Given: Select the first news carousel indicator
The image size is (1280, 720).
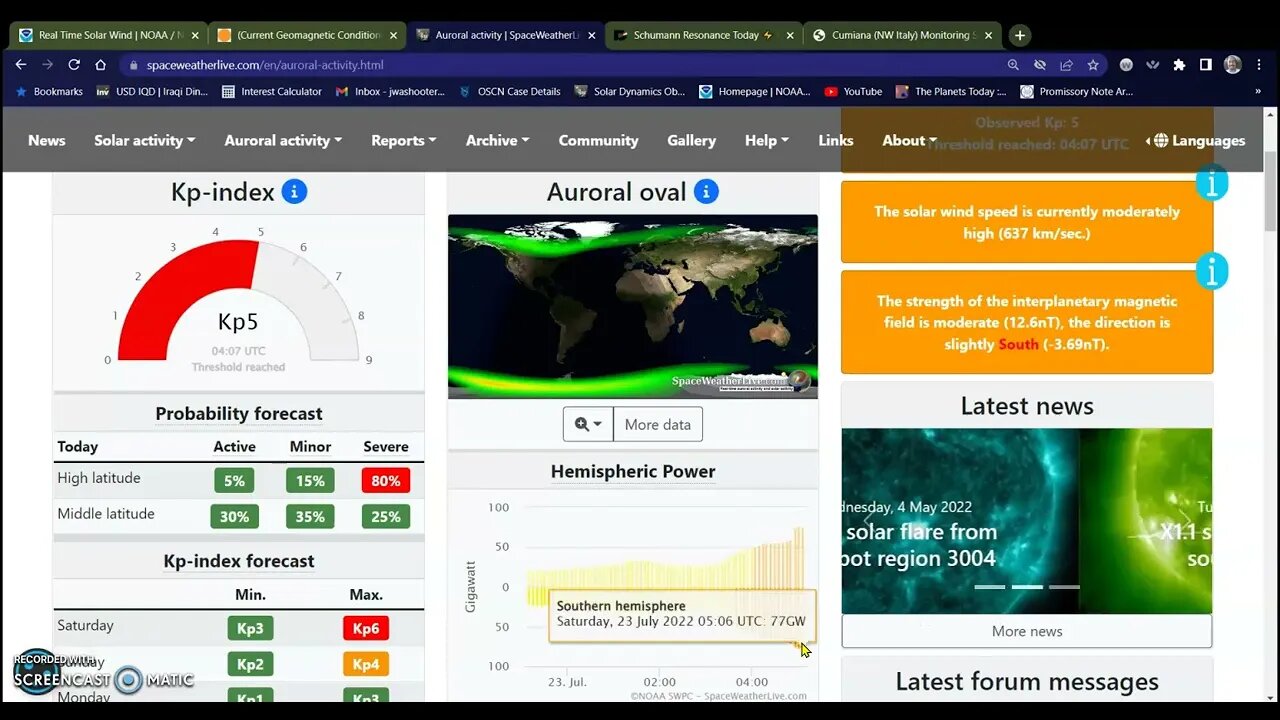Looking at the screenshot, I should tap(989, 587).
